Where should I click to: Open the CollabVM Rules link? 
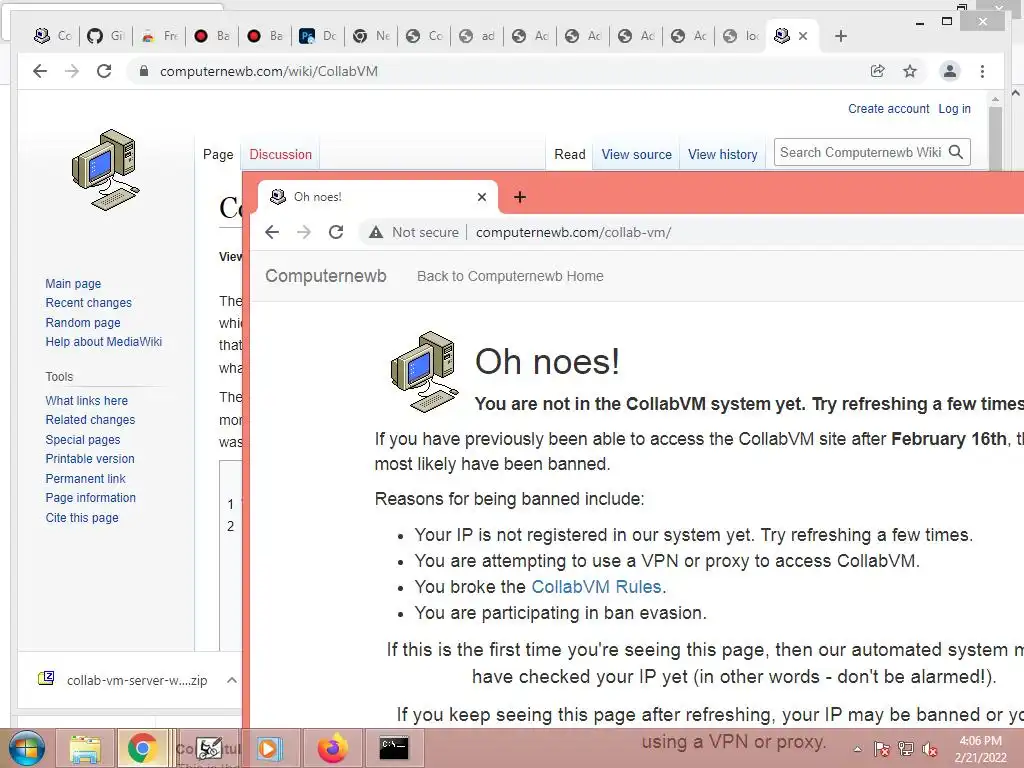596,586
